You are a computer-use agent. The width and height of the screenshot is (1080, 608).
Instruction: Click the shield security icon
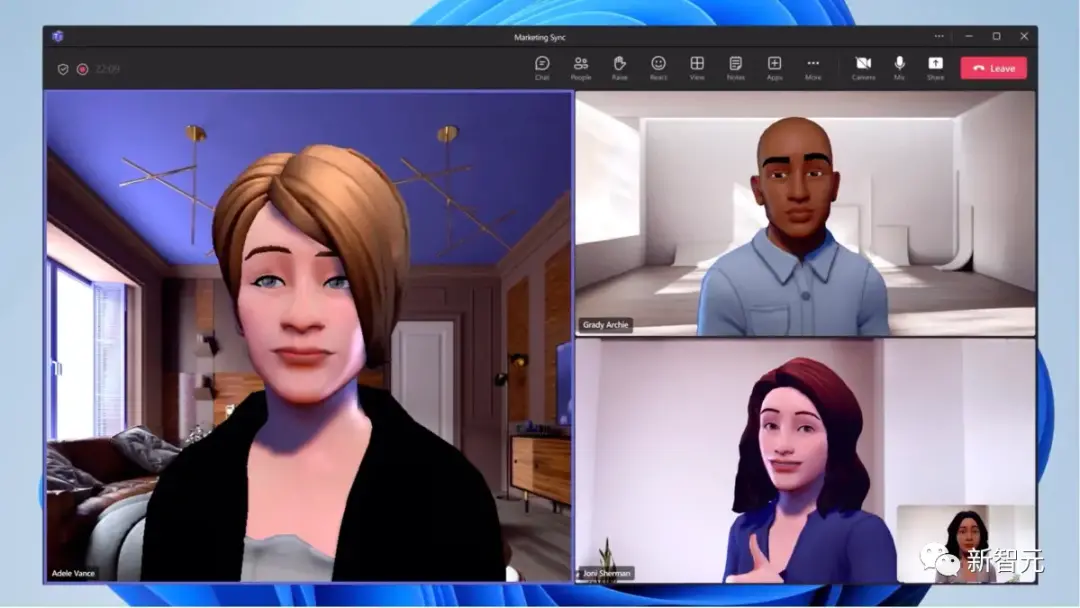(x=63, y=69)
